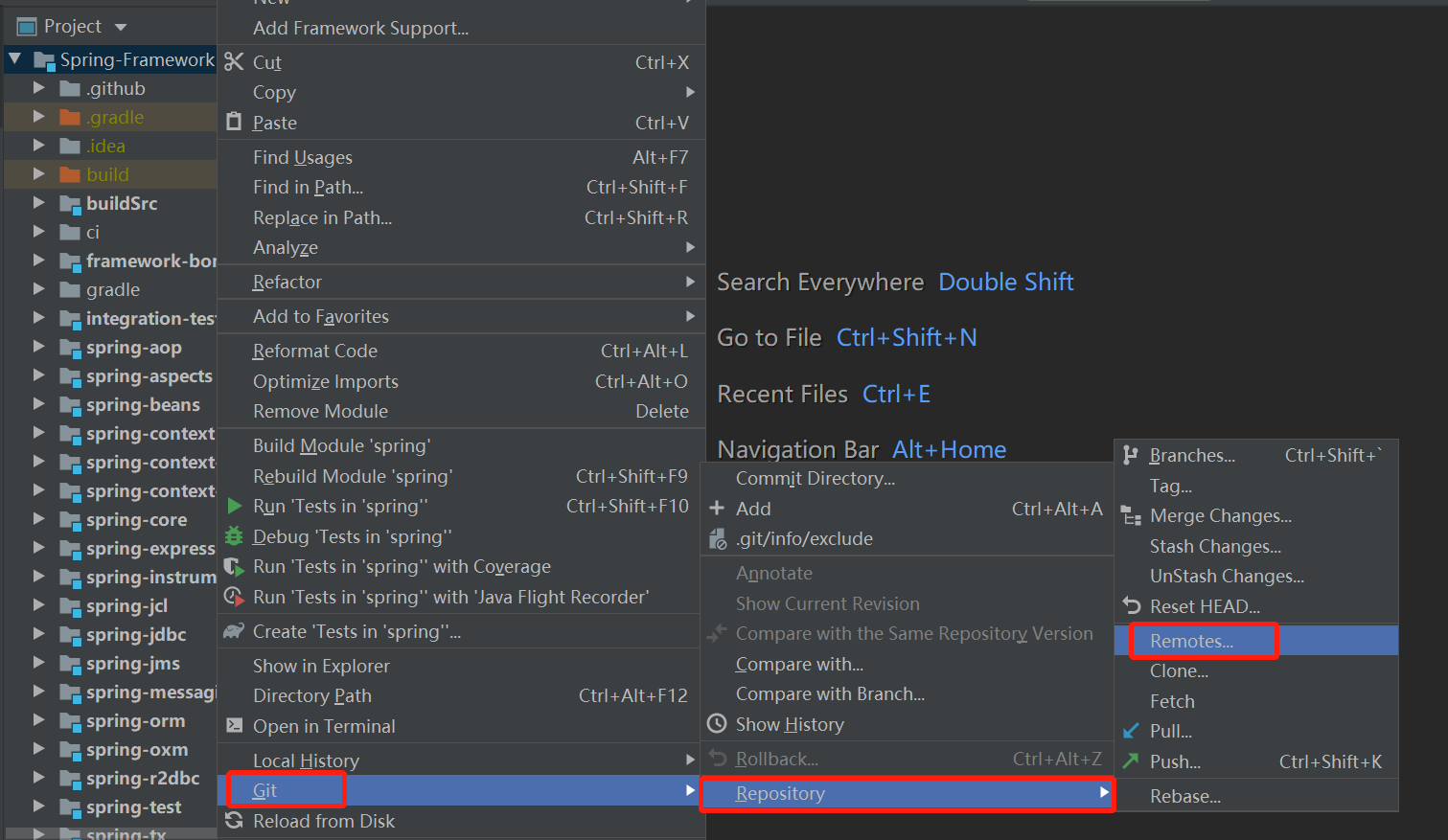Click the Ctrl+E Recent Files hint
This screenshot has width=1448, height=840.
click(x=896, y=394)
